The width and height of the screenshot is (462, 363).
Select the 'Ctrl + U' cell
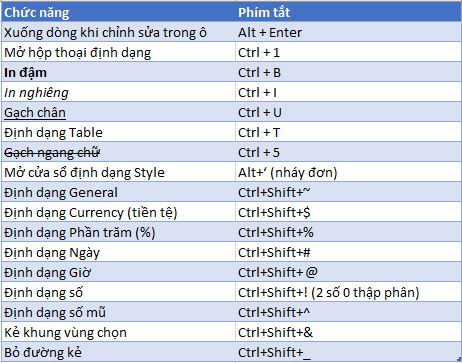[x=348, y=112]
